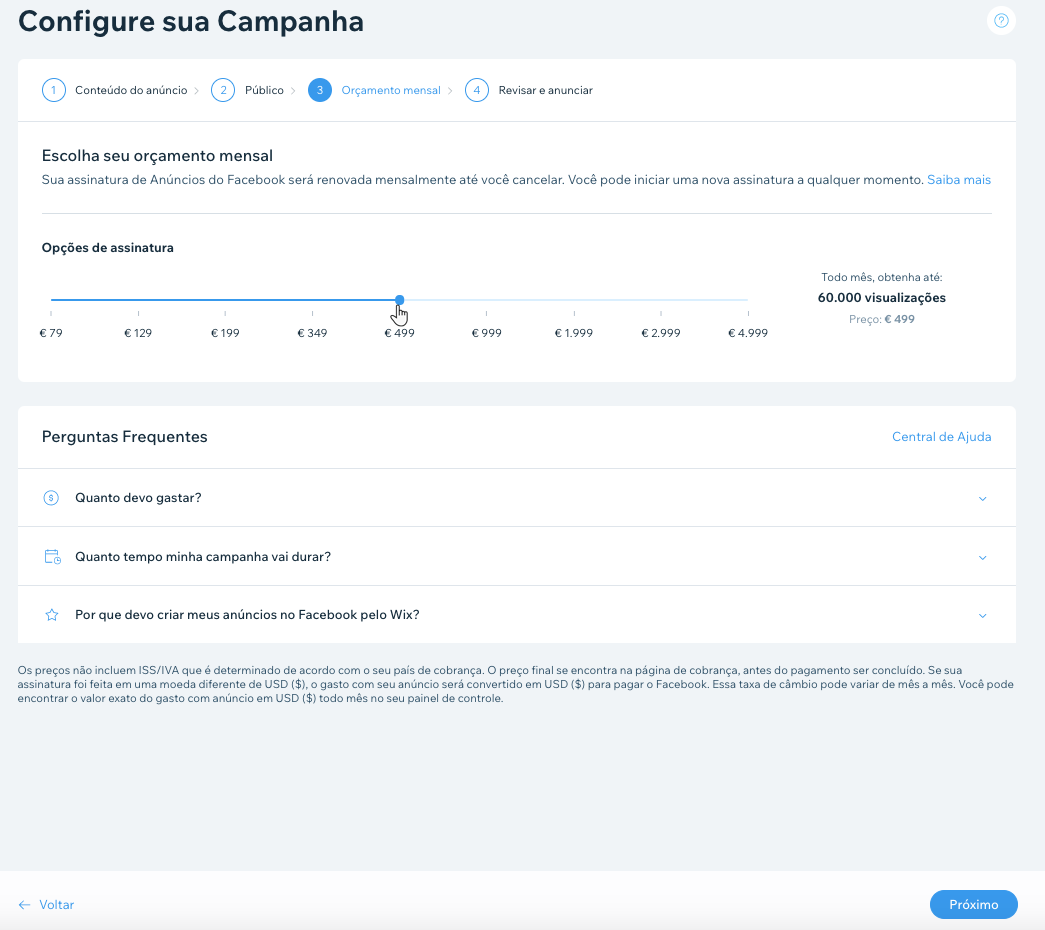Open the Central de Ajuda link
This screenshot has width=1045, height=930.
point(942,437)
